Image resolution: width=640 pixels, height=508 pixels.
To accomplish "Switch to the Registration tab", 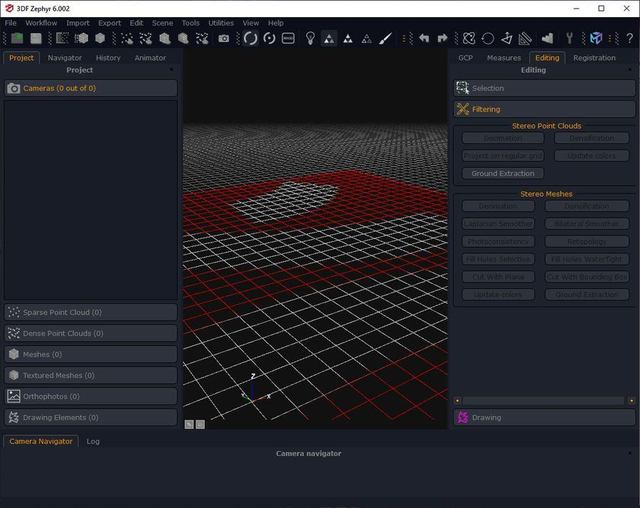I will tap(594, 58).
